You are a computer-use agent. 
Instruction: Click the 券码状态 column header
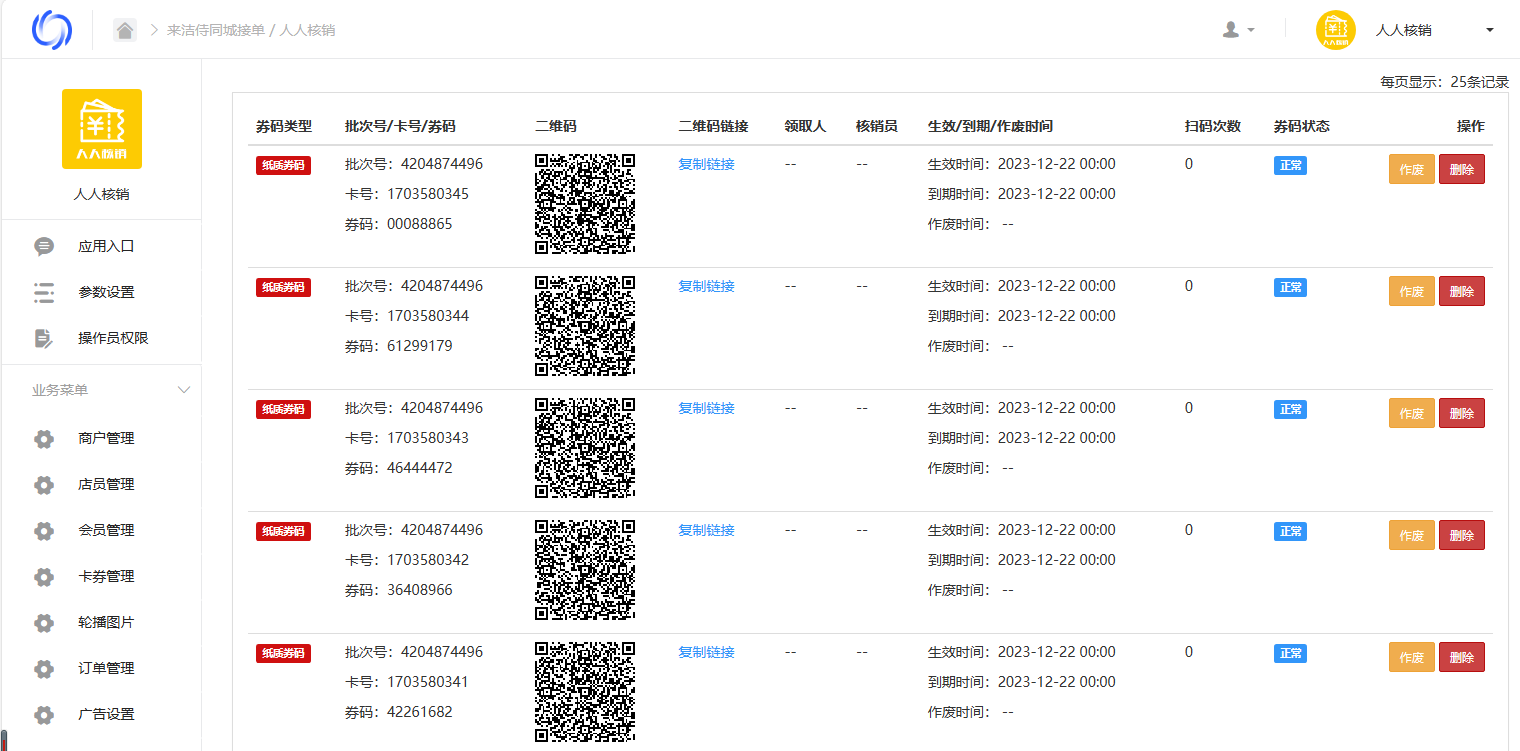pyautogui.click(x=1302, y=126)
